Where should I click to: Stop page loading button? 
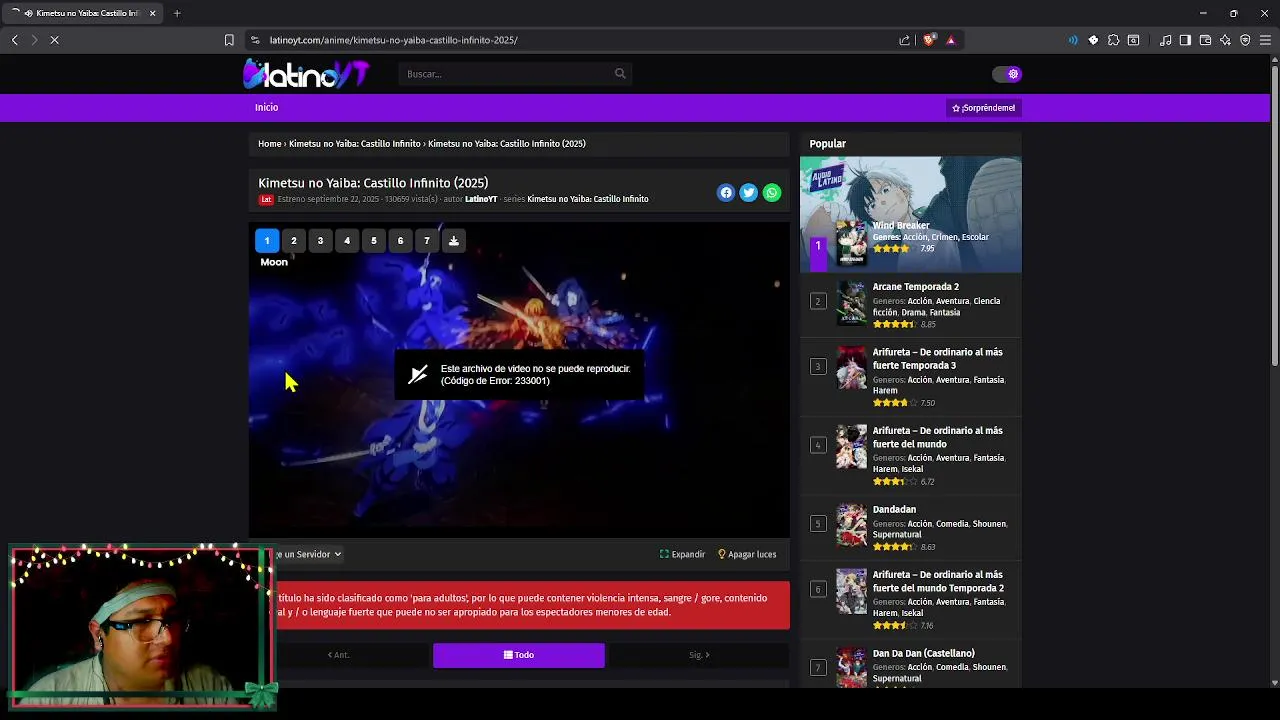click(54, 40)
